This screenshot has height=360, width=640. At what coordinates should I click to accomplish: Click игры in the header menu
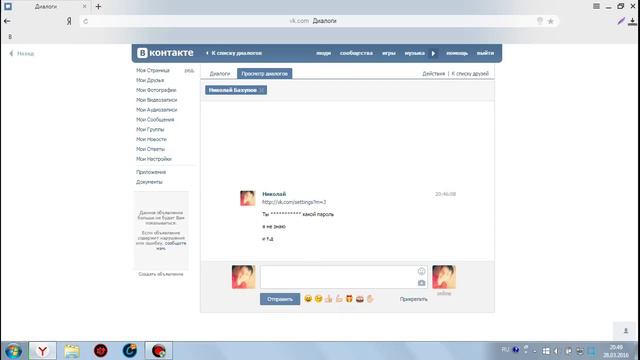point(389,53)
